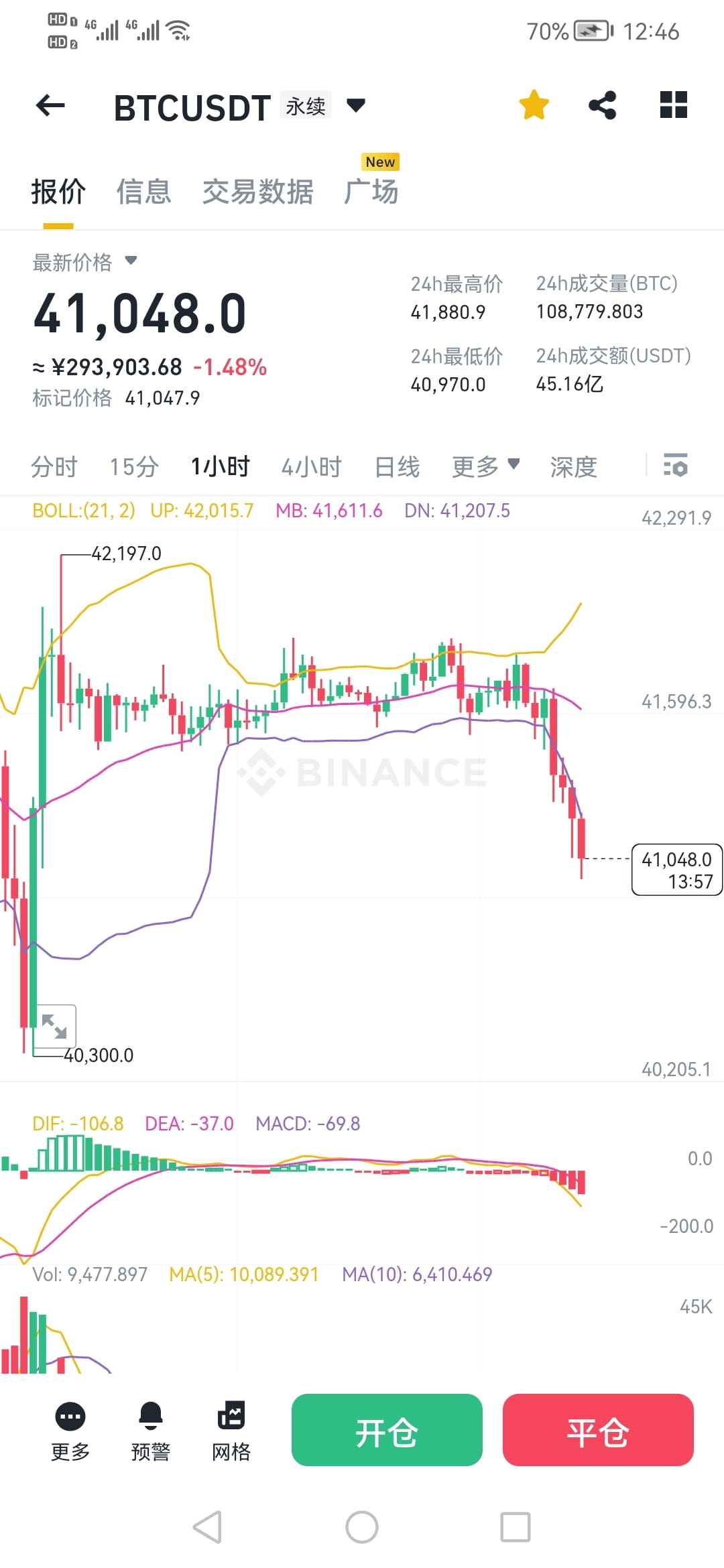Viewport: 724px width, 1568px height.
Task: Switch to the 交易数据 tab
Action: pyautogui.click(x=257, y=192)
